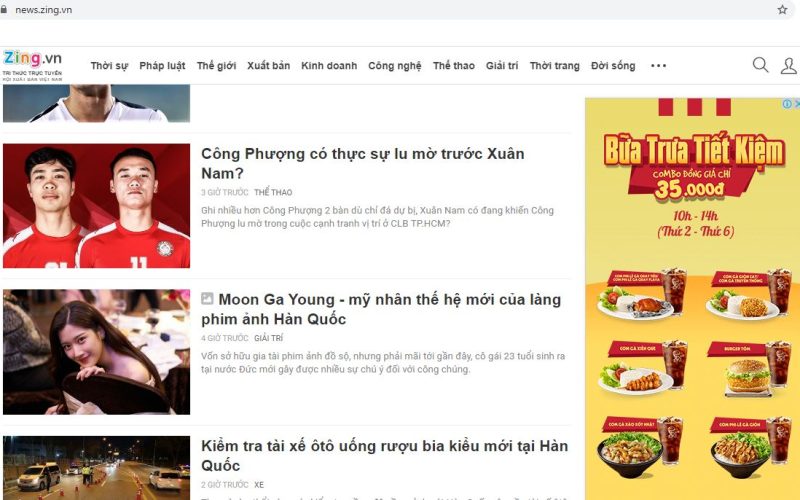View site info via the address bar lock icon
Image resolution: width=800 pixels, height=500 pixels.
coord(4,10)
